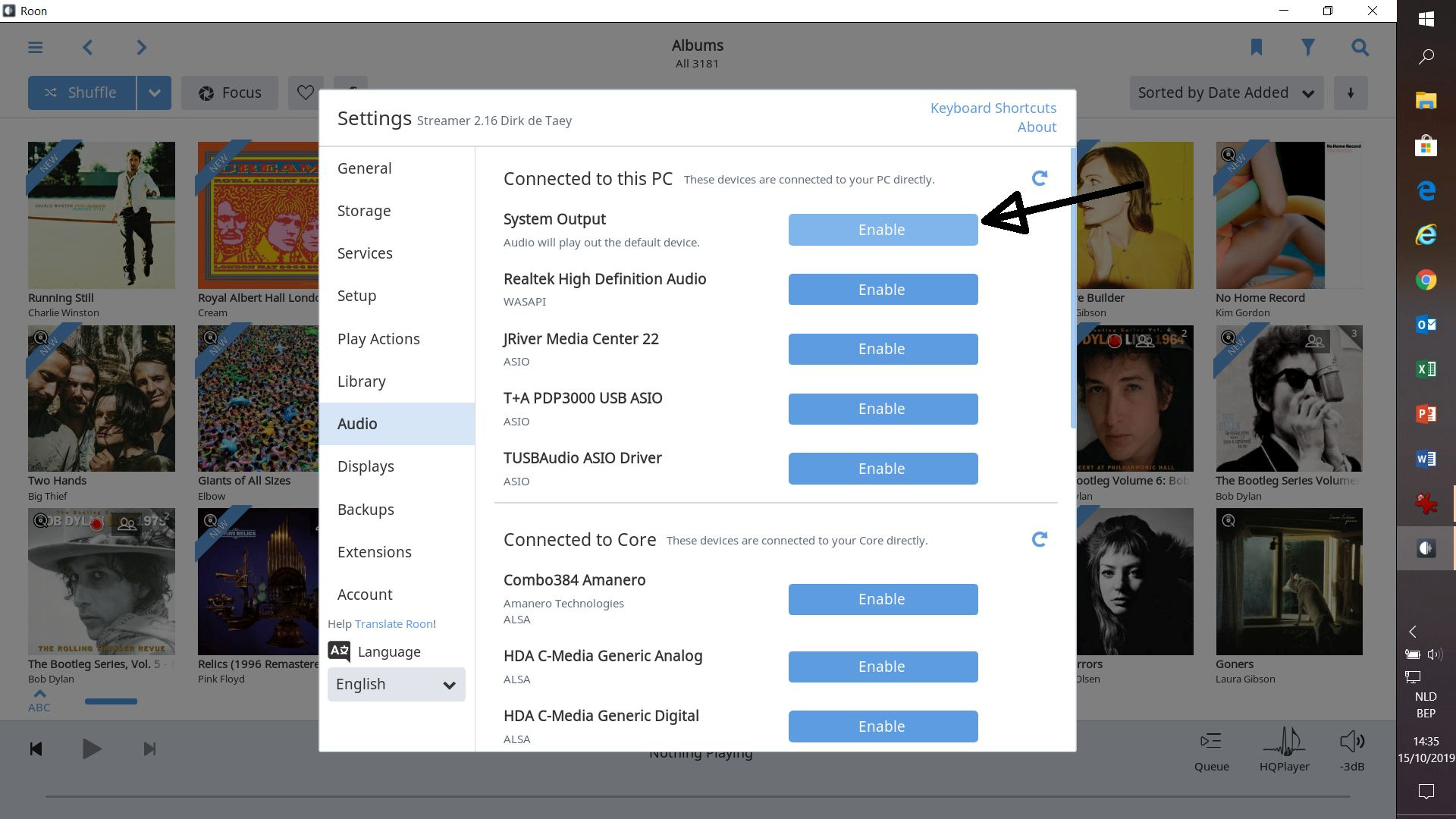Open the Play Actions settings tab
This screenshot has height=819, width=1456.
coord(397,339)
